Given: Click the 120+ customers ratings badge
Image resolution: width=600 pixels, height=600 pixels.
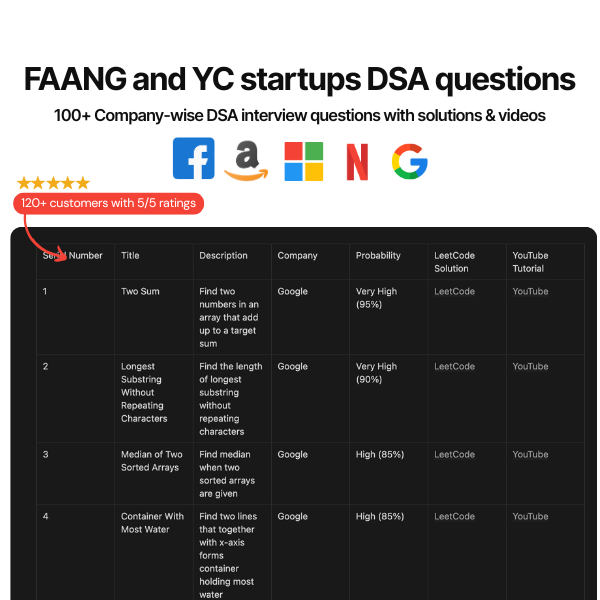Looking at the screenshot, I should pos(108,203).
